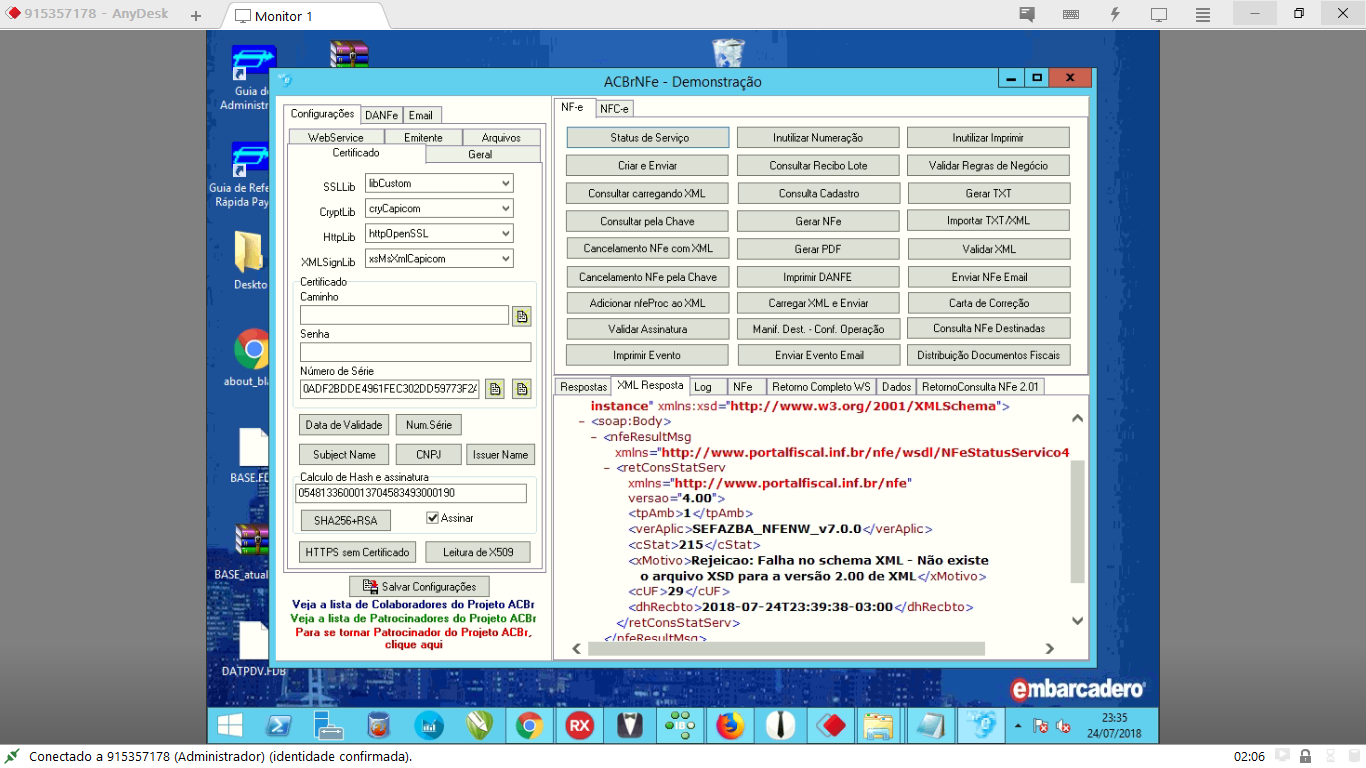Switch to the Email configuration tab
This screenshot has height=768, width=1366.
[x=421, y=115]
